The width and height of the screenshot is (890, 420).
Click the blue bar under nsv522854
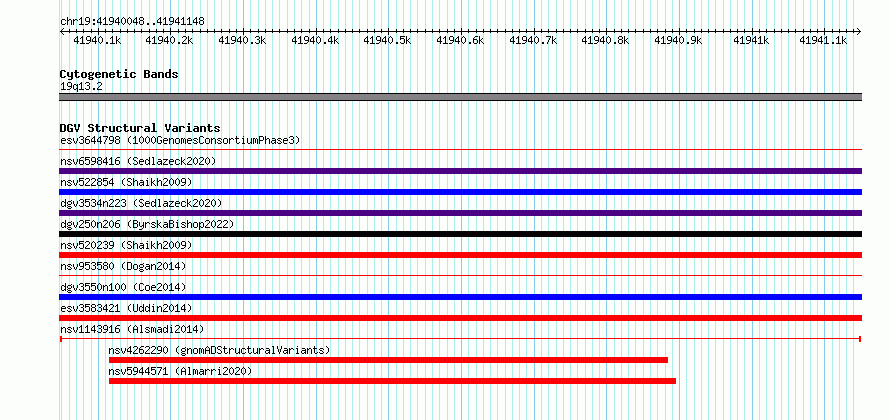coord(460,192)
